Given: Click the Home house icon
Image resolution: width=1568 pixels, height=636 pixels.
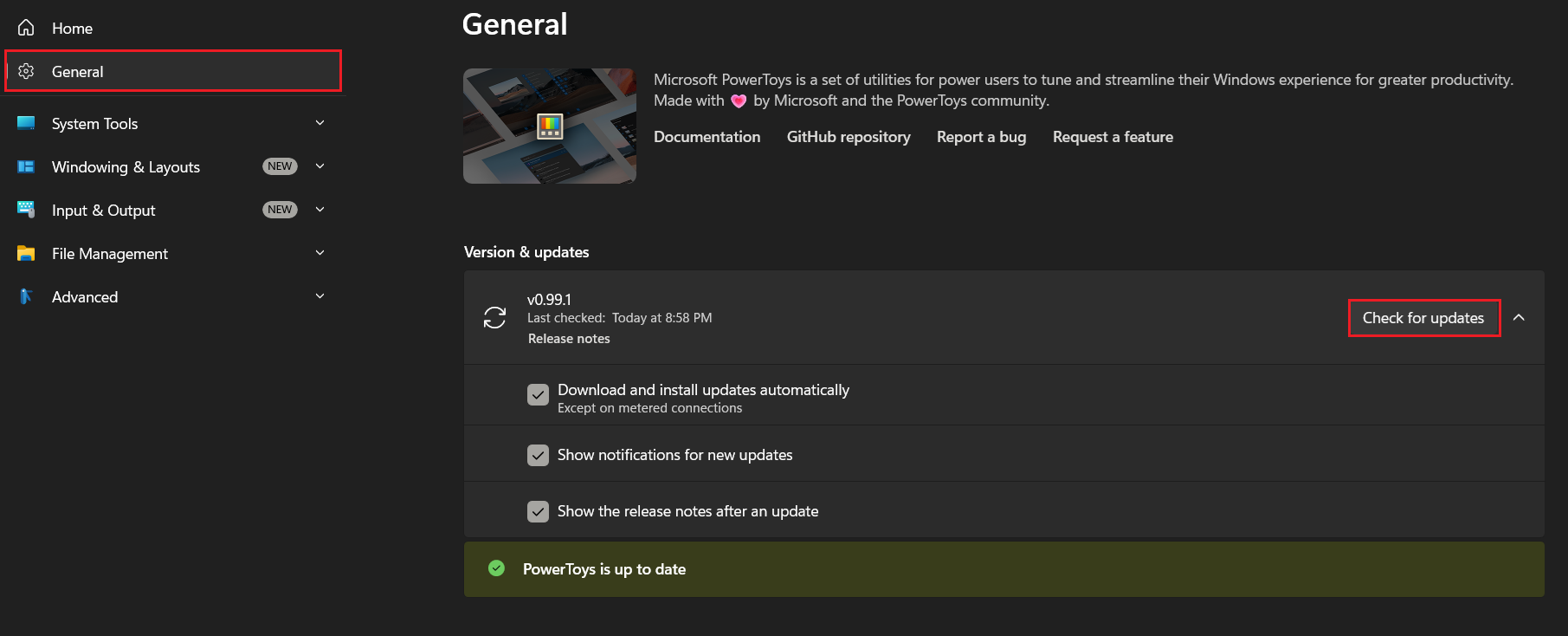Looking at the screenshot, I should [26, 28].
